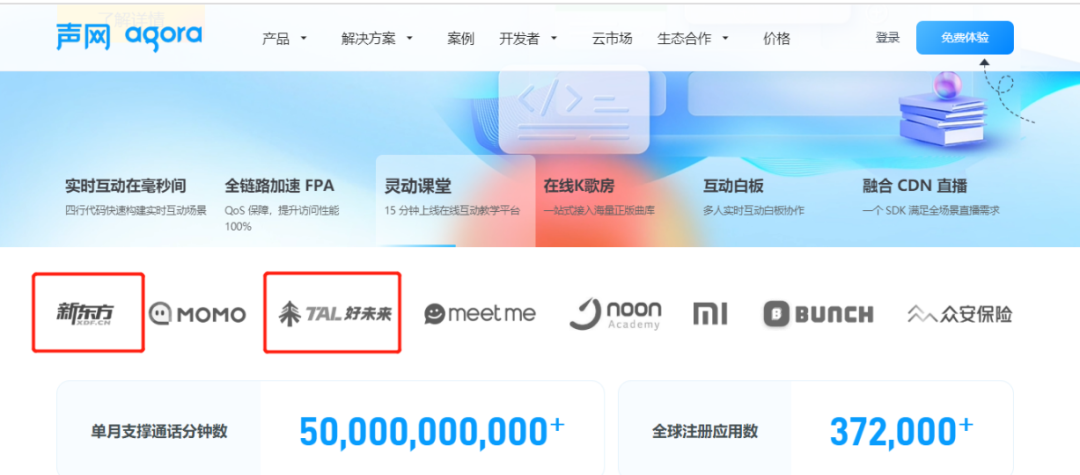This screenshot has height=475, width=1080.
Task: Open the 众安保险 logo
Action: tap(960, 315)
